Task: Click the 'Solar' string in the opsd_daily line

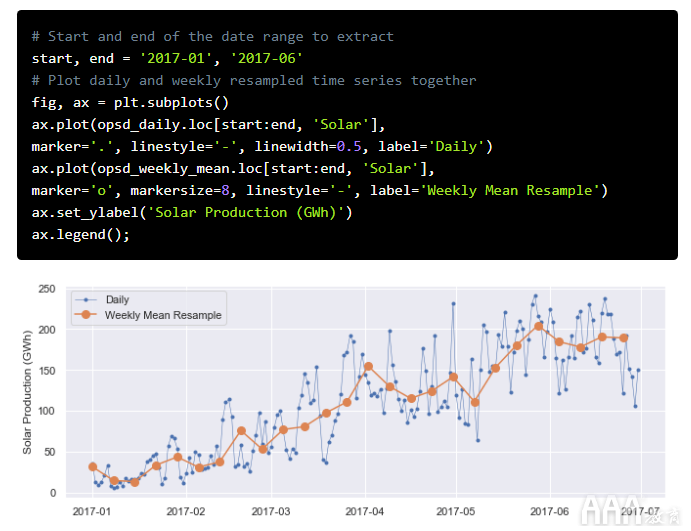Action: pyautogui.click(x=341, y=125)
